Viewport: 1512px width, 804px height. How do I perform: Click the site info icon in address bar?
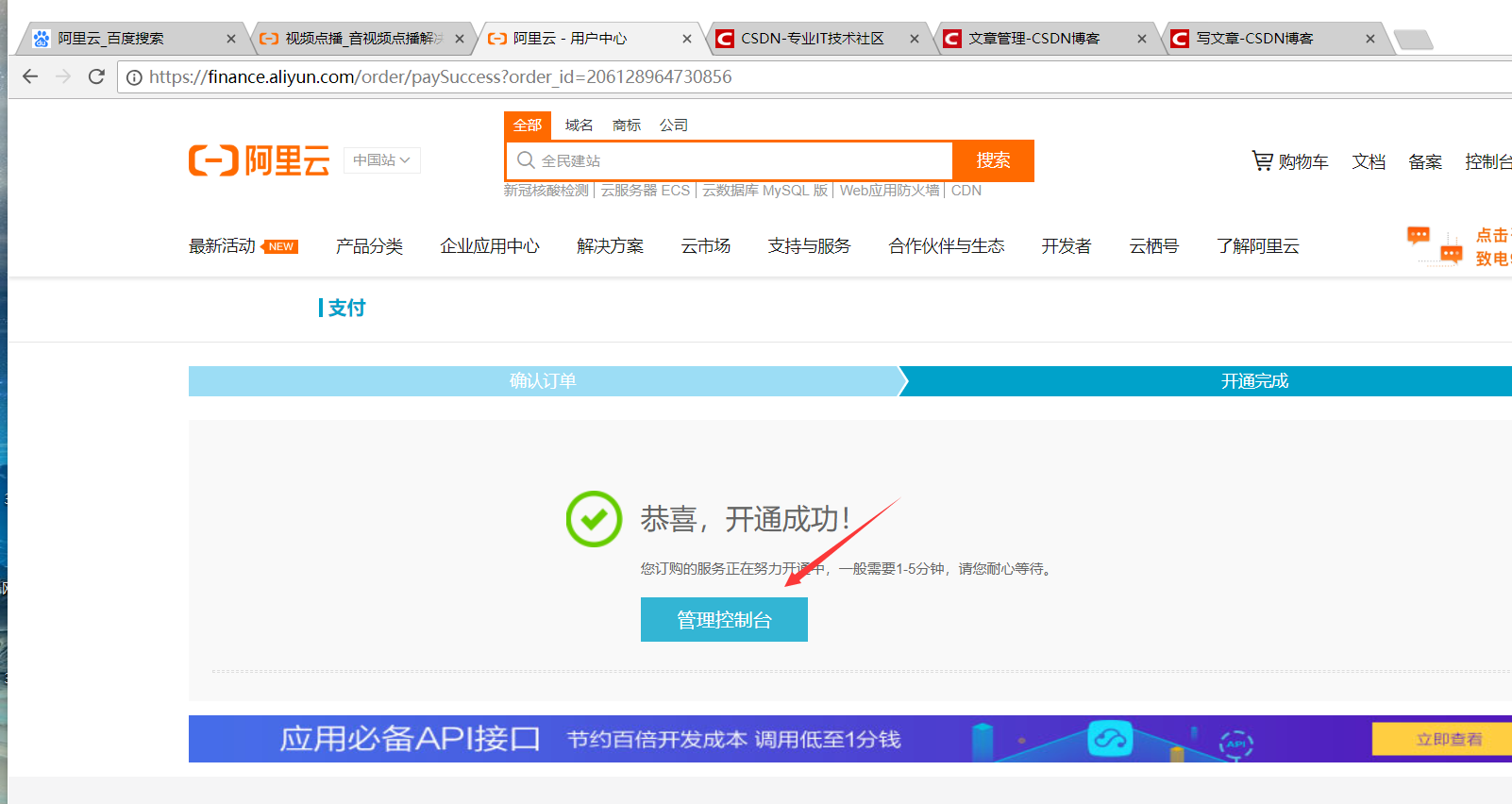(x=134, y=77)
